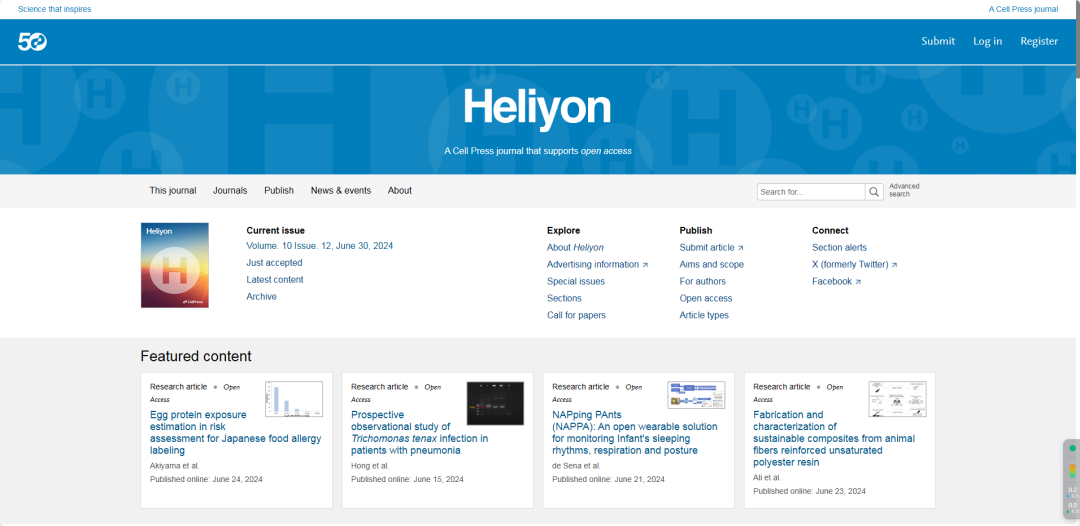Open the News & events menu

tap(341, 191)
